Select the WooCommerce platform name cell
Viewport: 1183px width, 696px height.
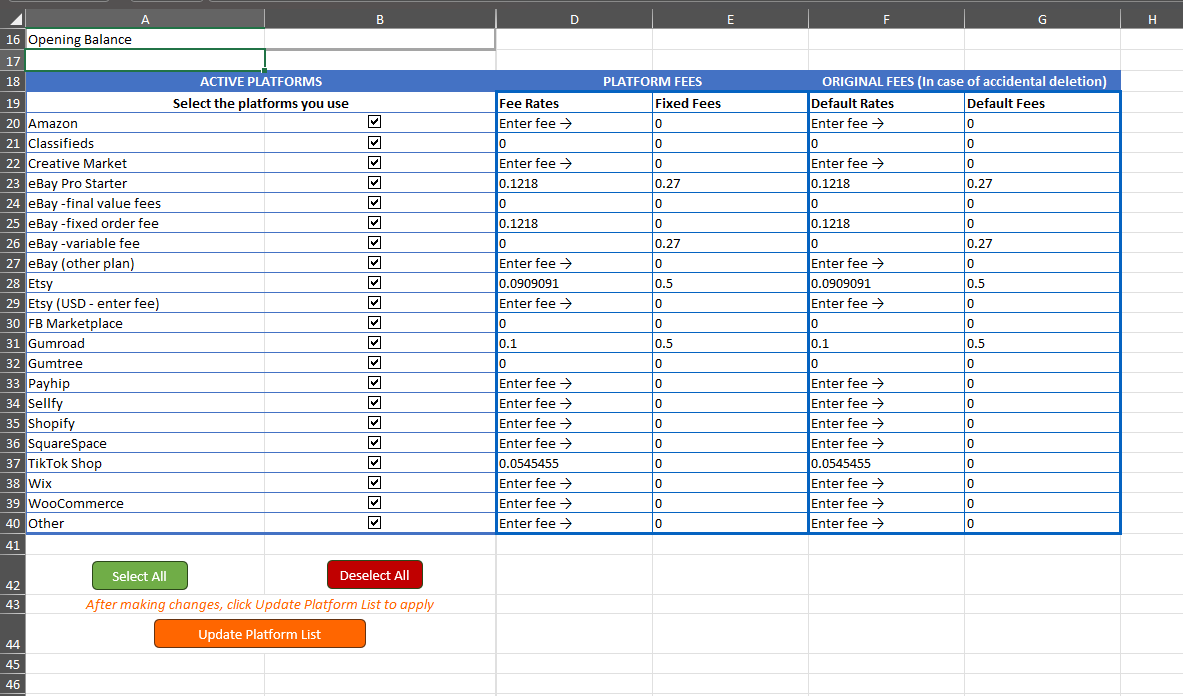pos(145,503)
